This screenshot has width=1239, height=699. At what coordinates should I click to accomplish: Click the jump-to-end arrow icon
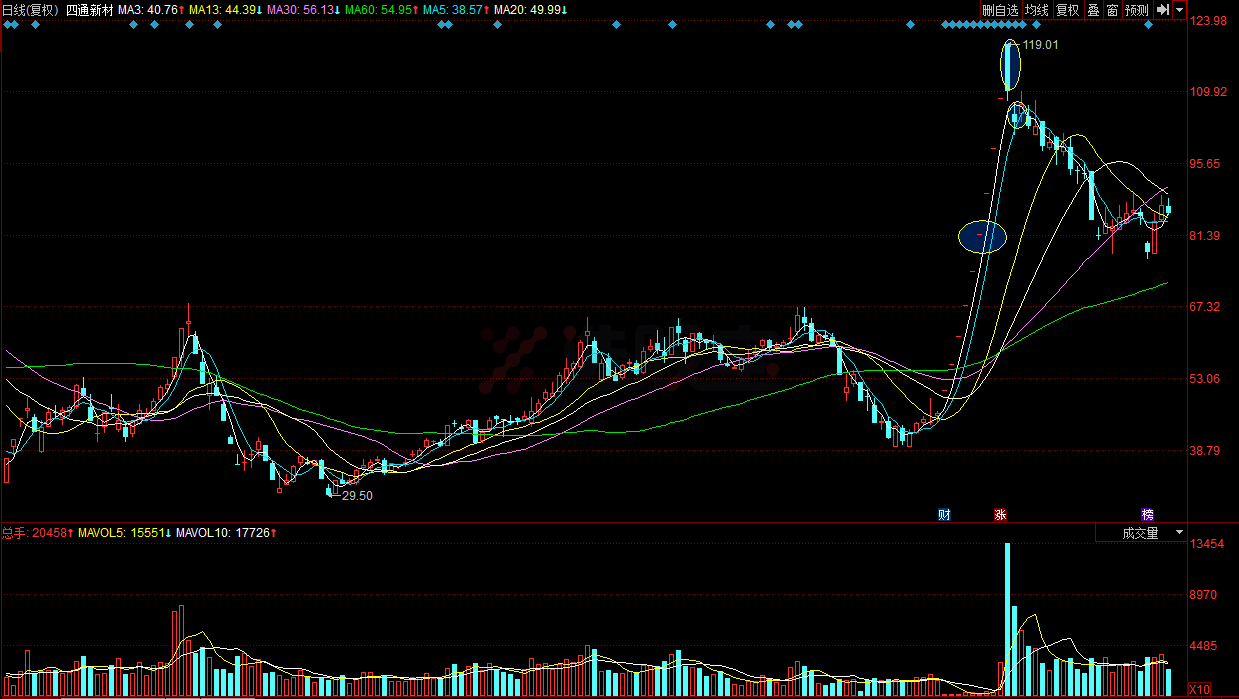point(1163,10)
